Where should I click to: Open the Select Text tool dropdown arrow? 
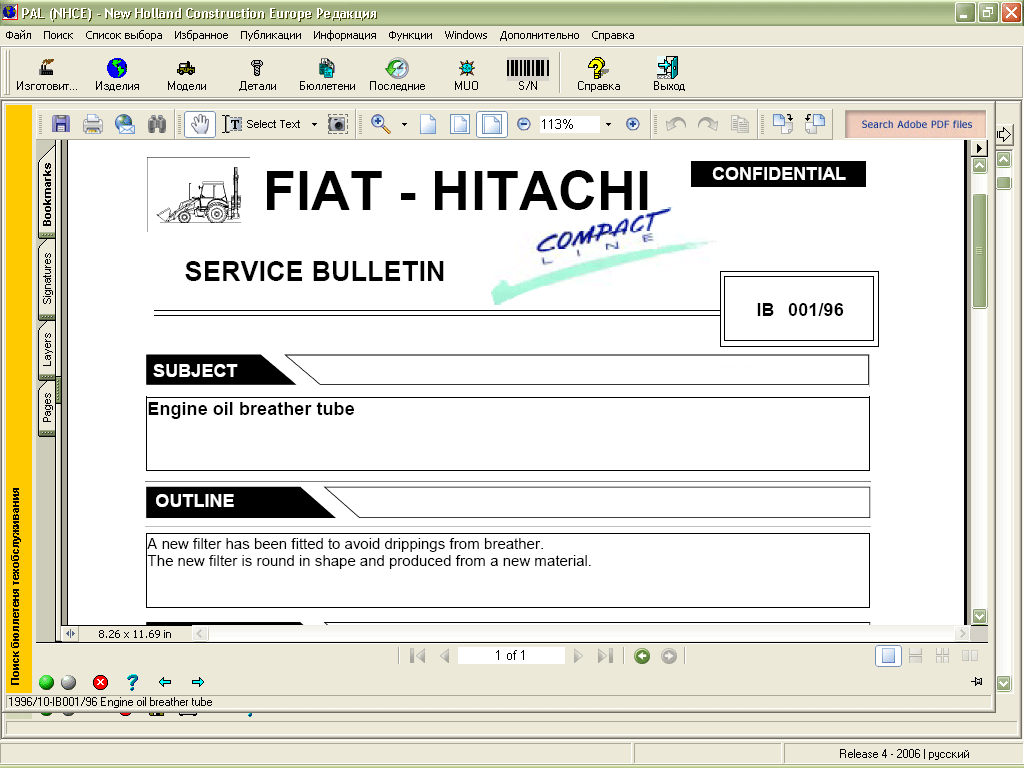(x=314, y=124)
